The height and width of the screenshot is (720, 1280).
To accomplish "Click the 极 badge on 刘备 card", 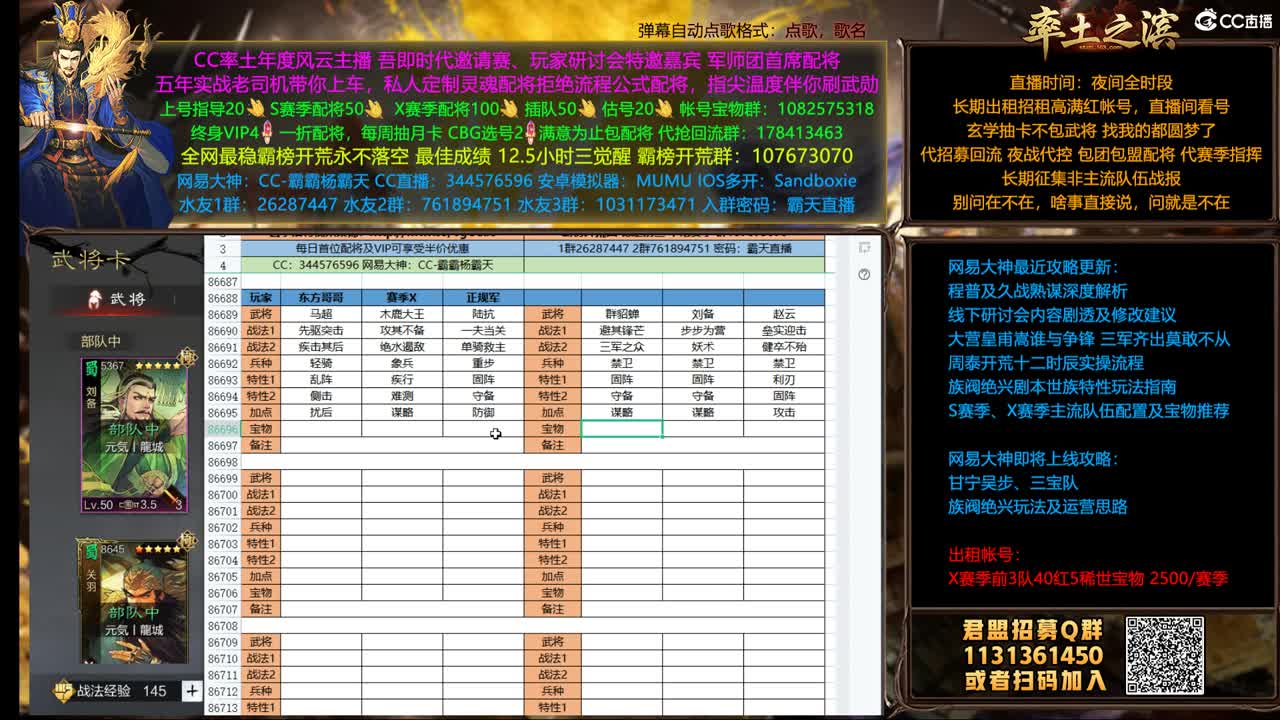I will coord(186,359).
